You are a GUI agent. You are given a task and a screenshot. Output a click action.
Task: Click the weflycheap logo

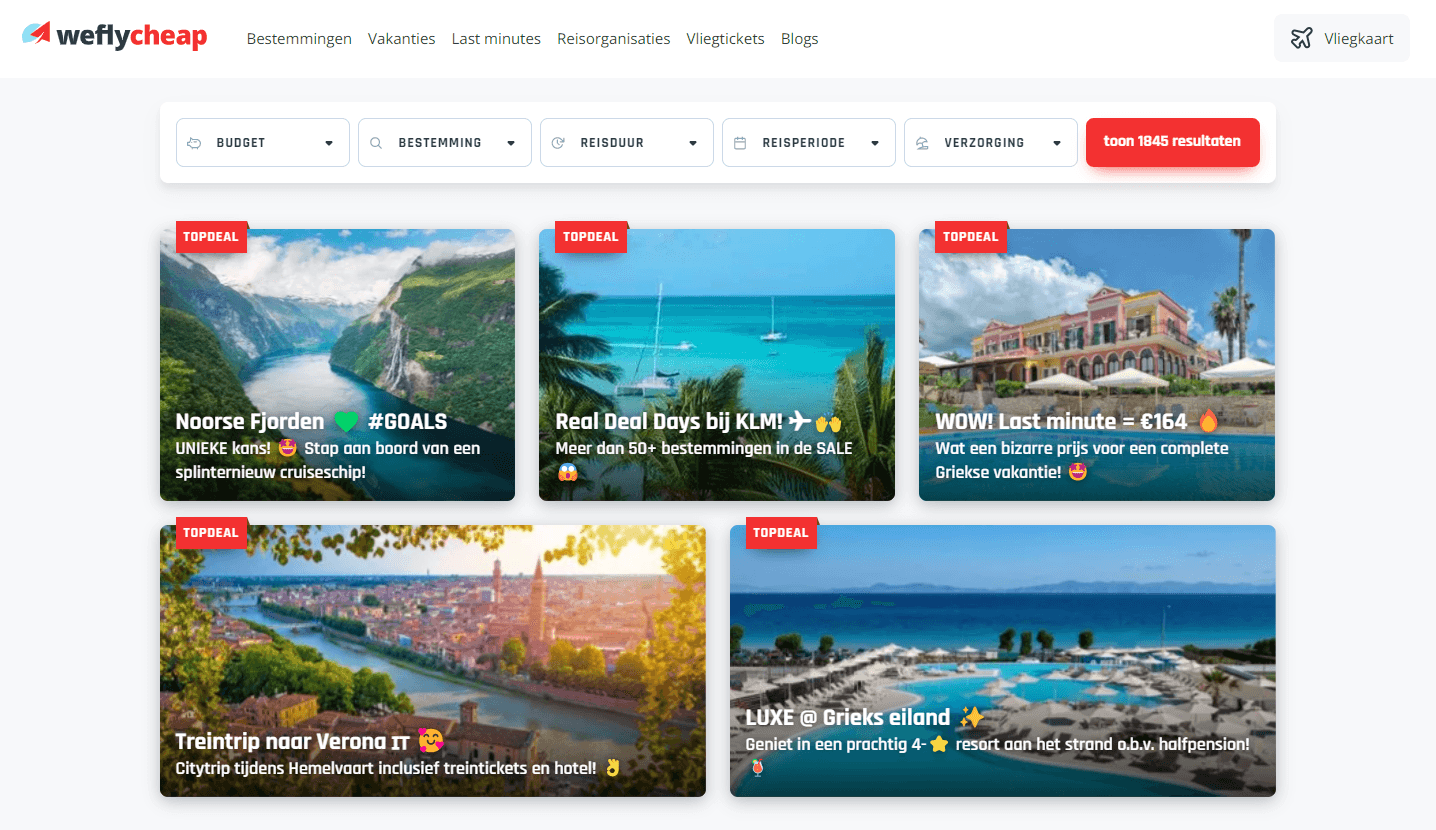click(x=115, y=37)
